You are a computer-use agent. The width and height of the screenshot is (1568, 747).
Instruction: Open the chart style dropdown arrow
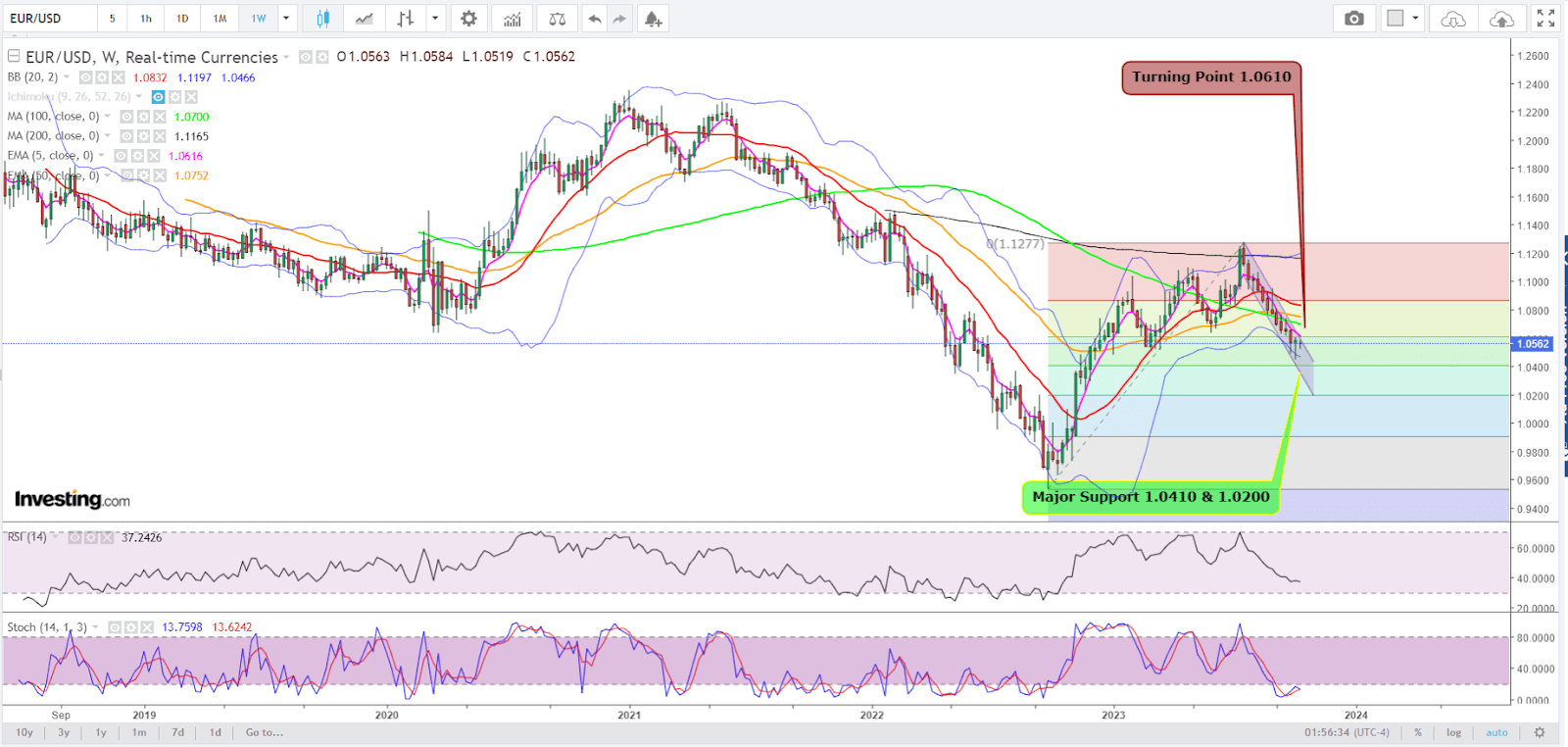pos(435,19)
